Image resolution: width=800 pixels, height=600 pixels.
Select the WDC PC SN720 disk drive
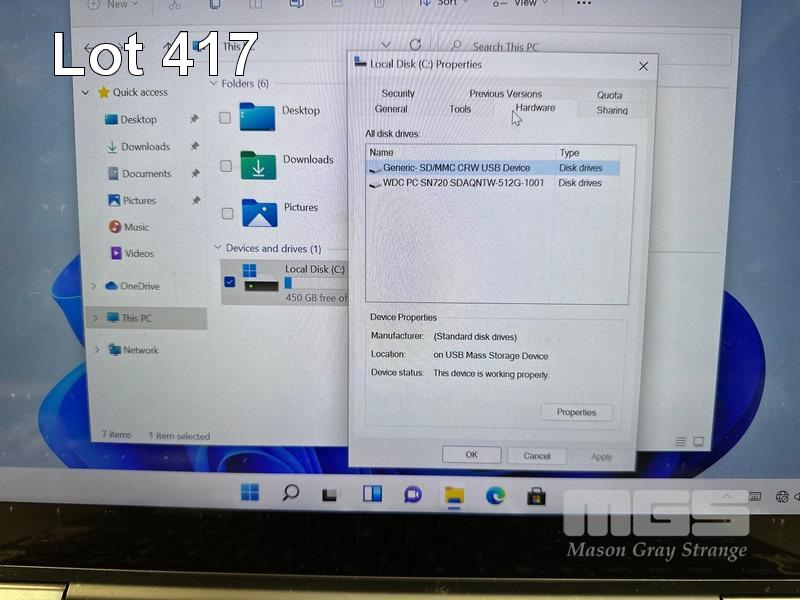[463, 183]
